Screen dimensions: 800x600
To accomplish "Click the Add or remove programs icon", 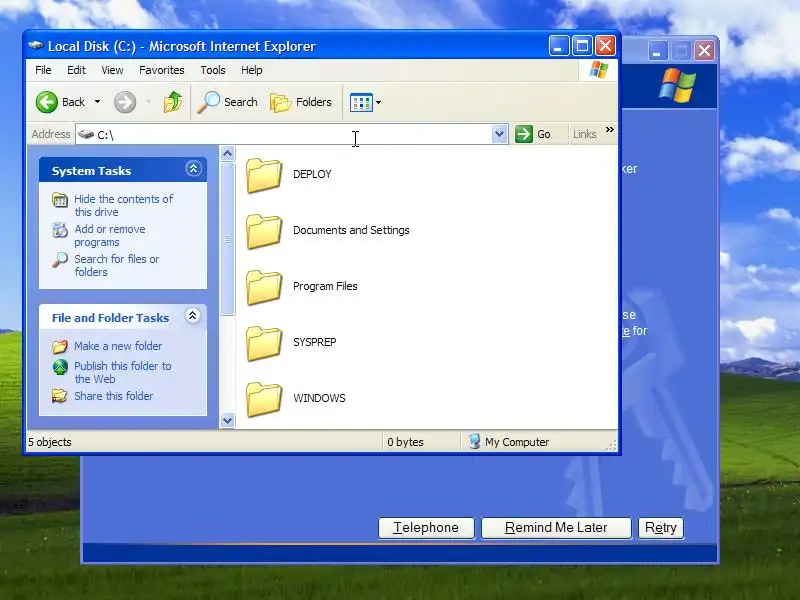I will (60, 230).
